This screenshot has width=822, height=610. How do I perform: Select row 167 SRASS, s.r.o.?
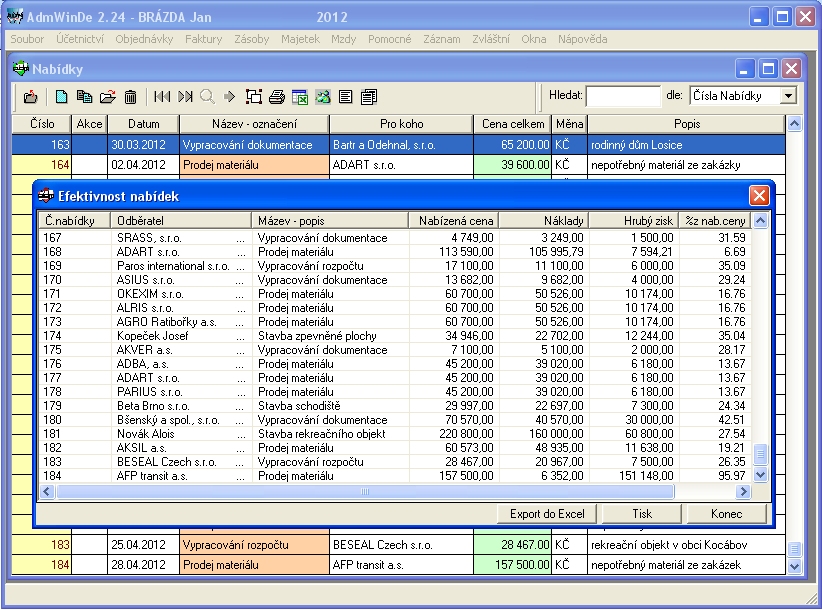point(395,238)
